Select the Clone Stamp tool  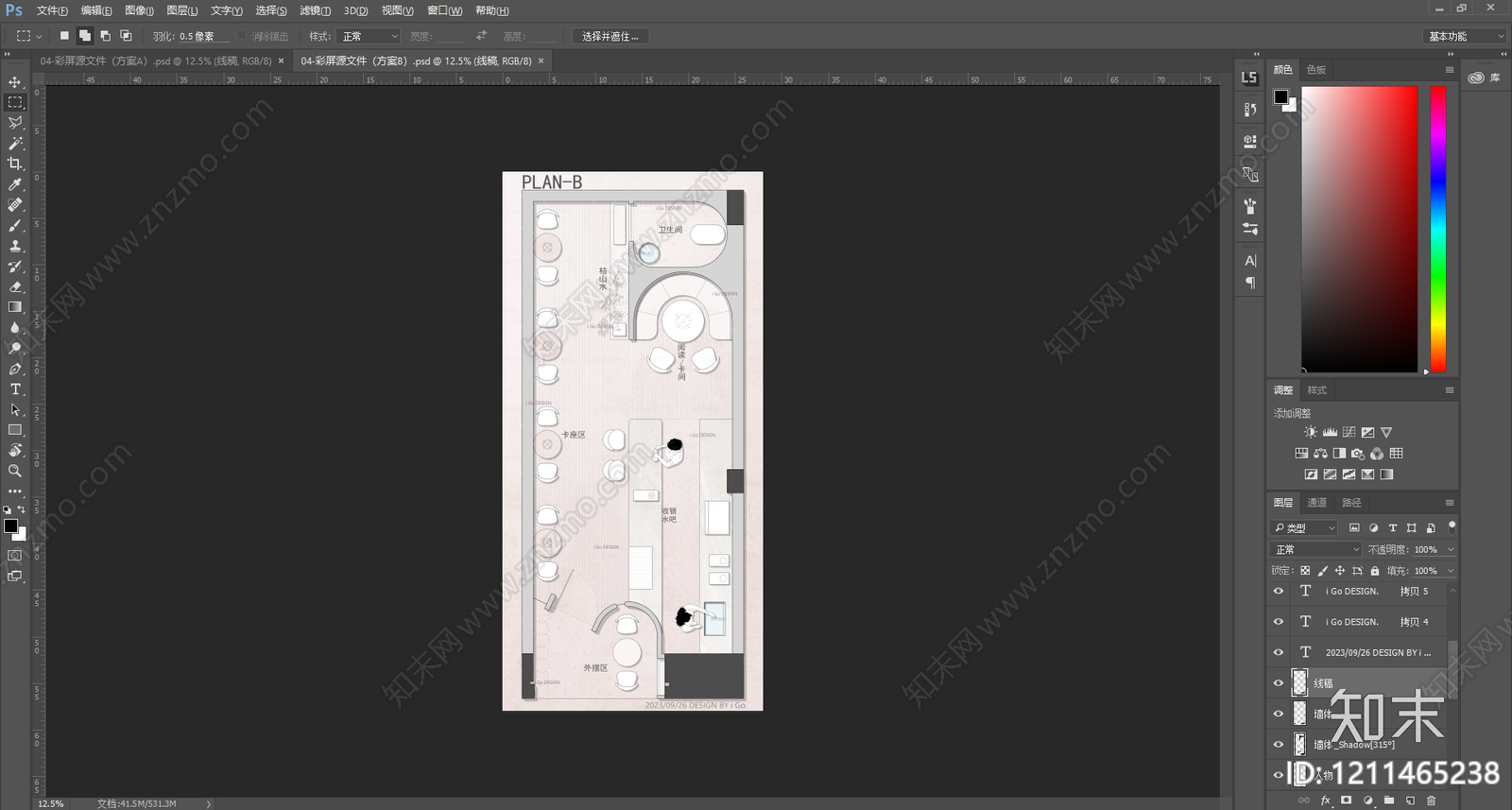click(15, 246)
